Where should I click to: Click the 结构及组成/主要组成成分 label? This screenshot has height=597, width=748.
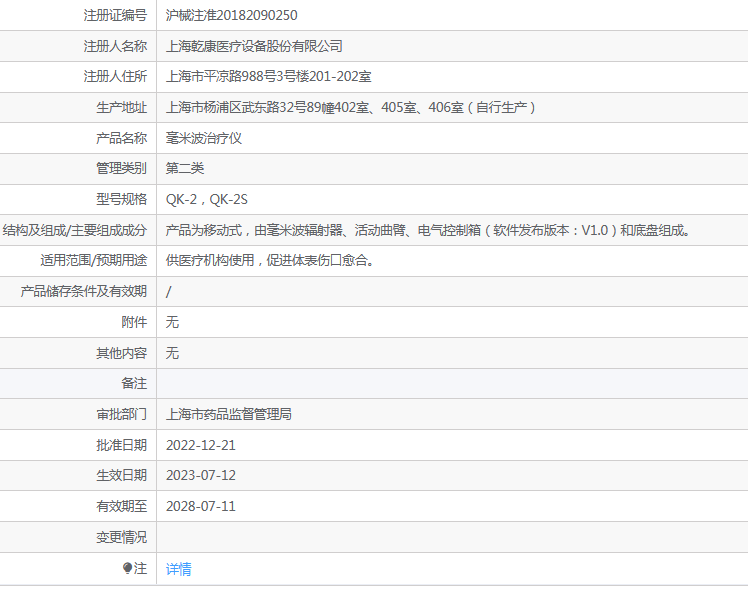74,230
